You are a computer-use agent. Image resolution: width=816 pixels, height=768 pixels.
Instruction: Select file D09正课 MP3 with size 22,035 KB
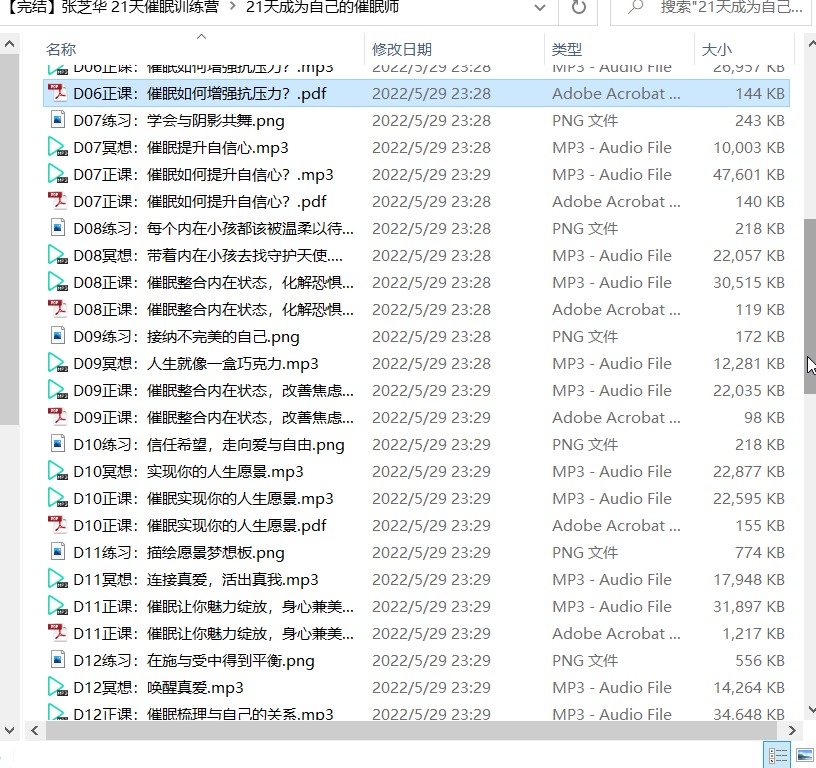(416, 390)
